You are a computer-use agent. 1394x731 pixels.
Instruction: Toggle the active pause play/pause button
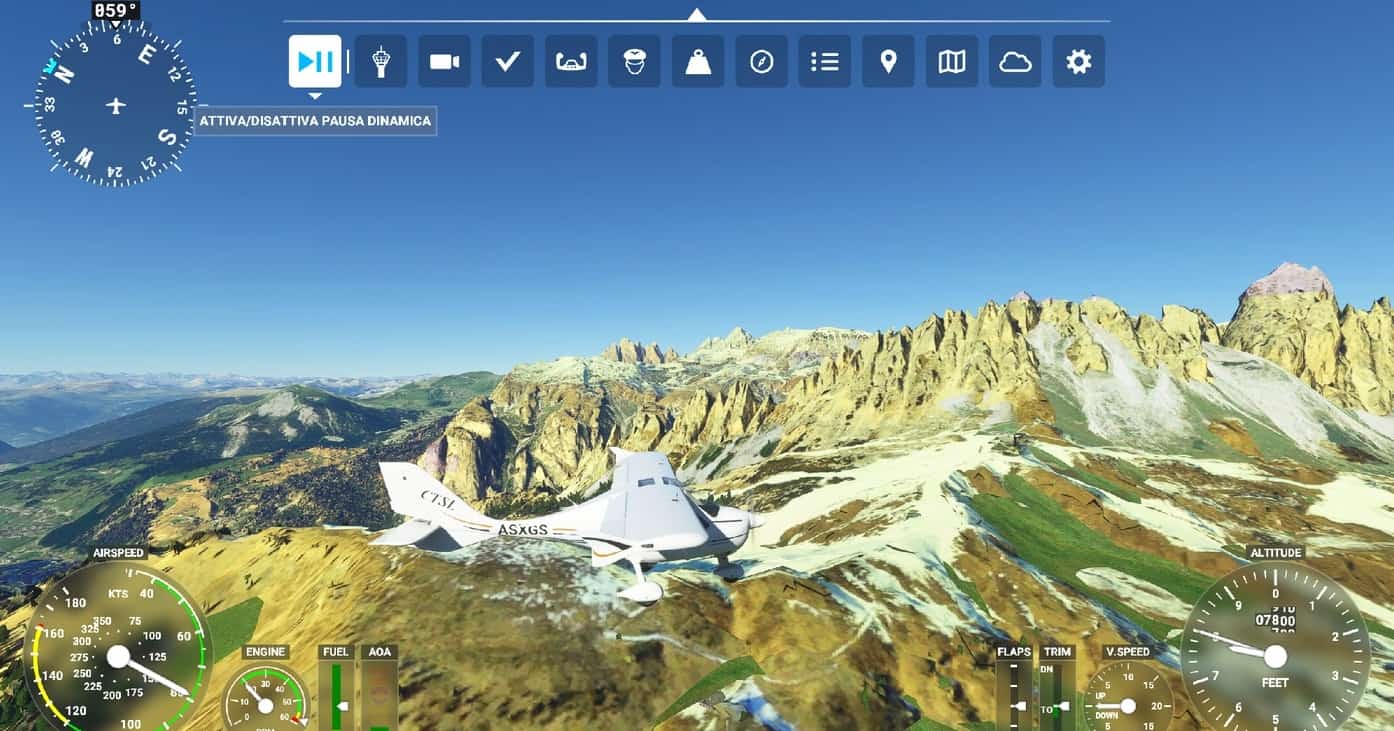click(x=315, y=61)
